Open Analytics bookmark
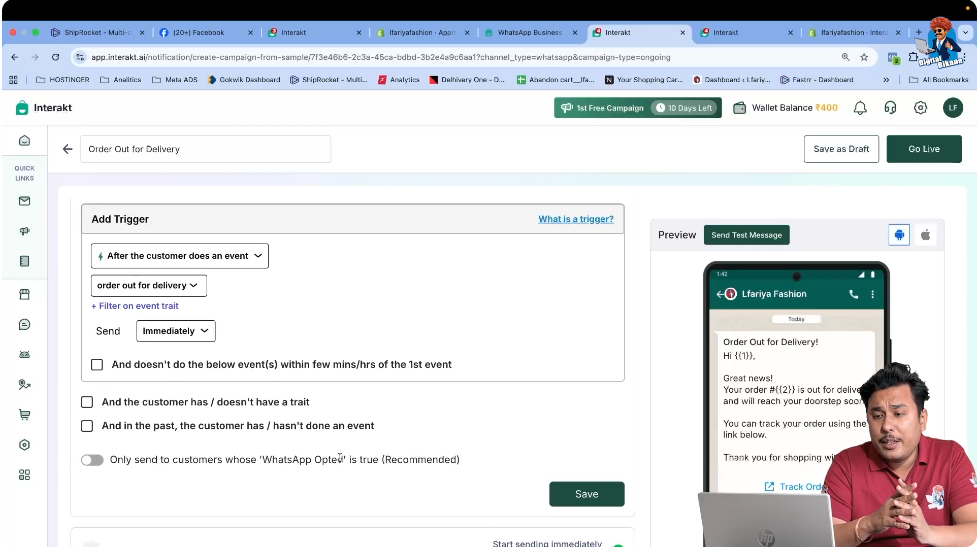The image size is (979, 548). [399, 80]
